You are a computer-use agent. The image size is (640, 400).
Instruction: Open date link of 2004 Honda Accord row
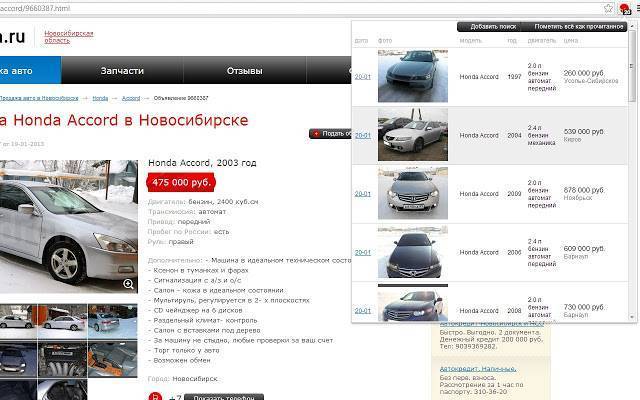click(362, 135)
